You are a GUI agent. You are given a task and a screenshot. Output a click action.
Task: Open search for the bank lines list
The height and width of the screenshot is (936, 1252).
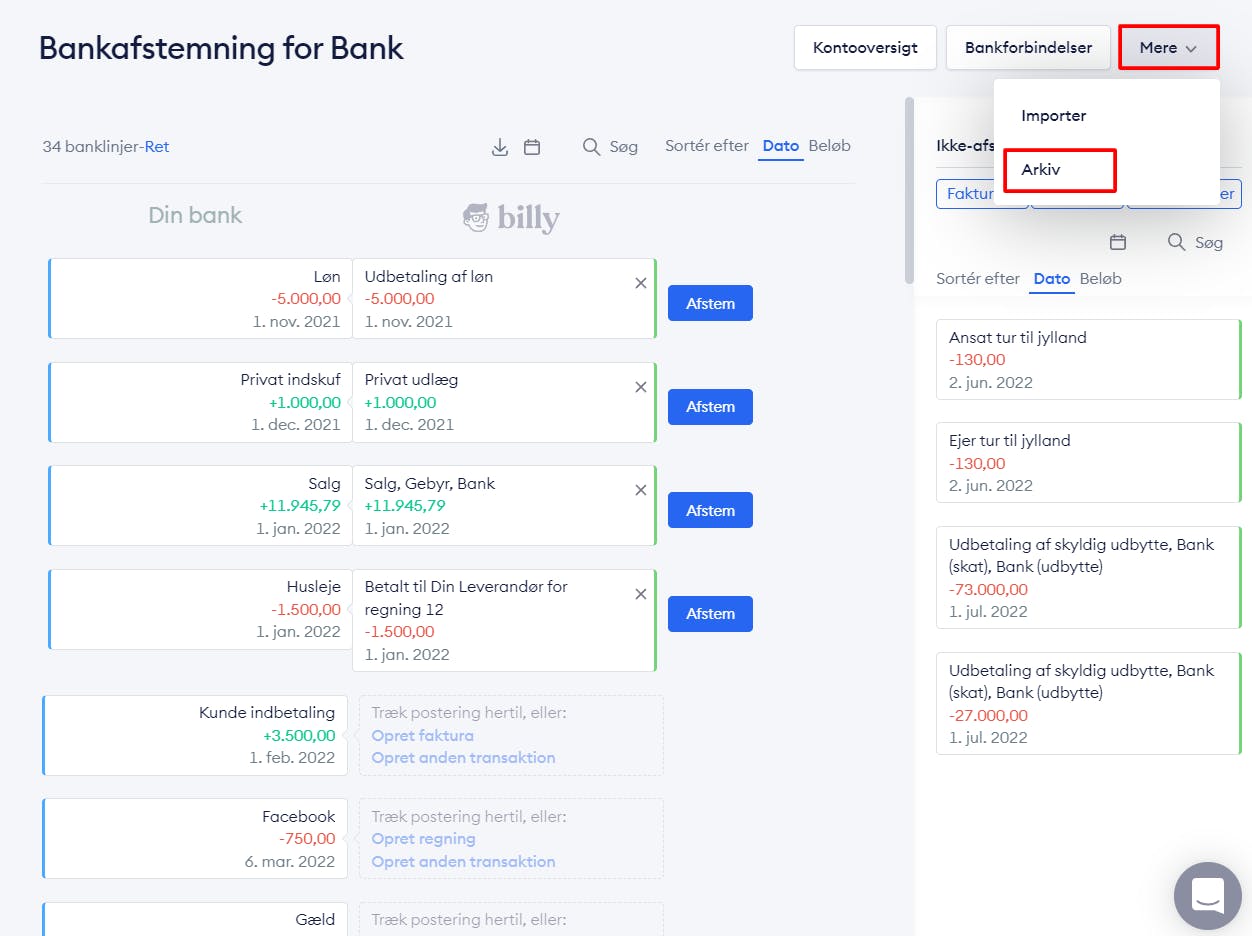point(610,147)
